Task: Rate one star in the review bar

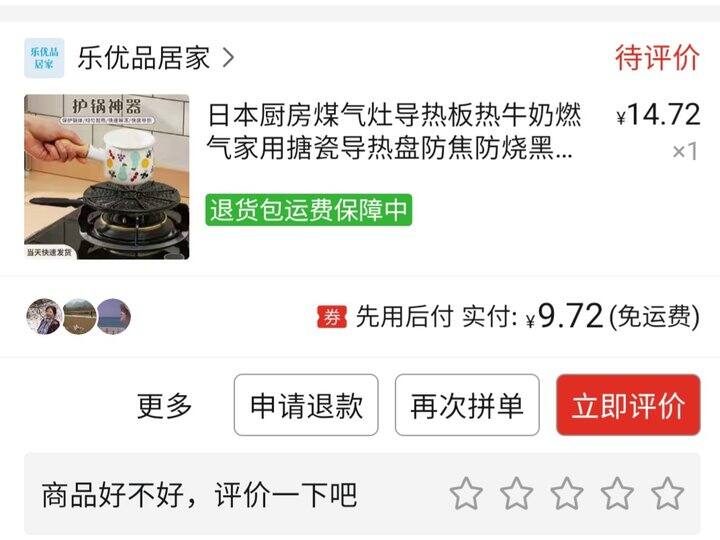Action: pos(466,494)
